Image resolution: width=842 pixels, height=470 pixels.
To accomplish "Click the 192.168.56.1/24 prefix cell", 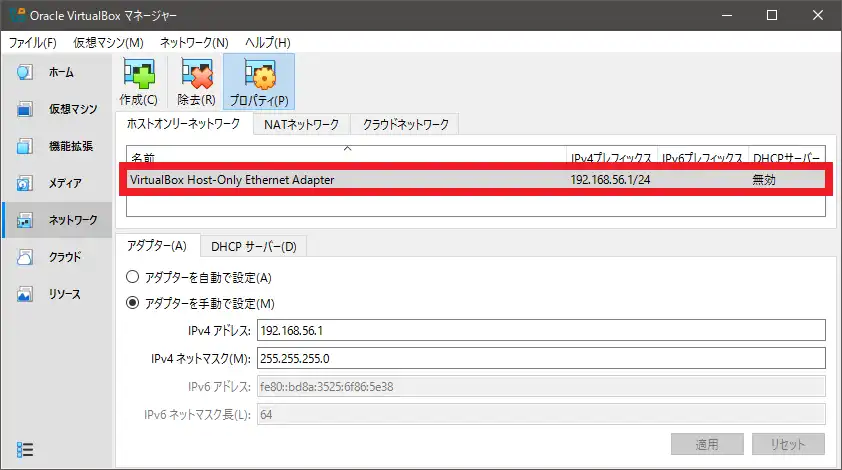I will pyautogui.click(x=611, y=180).
